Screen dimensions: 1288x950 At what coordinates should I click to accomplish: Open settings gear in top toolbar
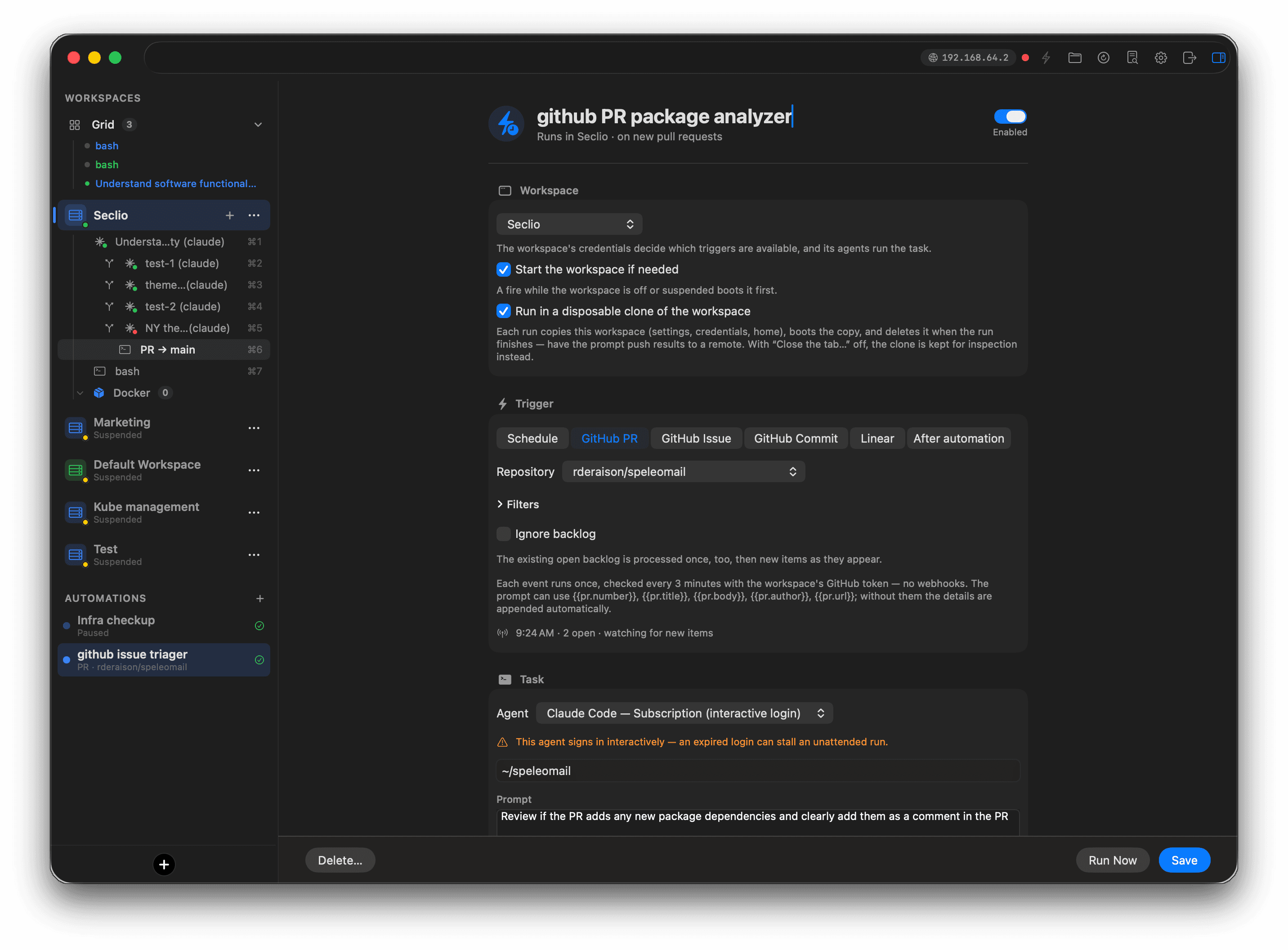point(1161,58)
